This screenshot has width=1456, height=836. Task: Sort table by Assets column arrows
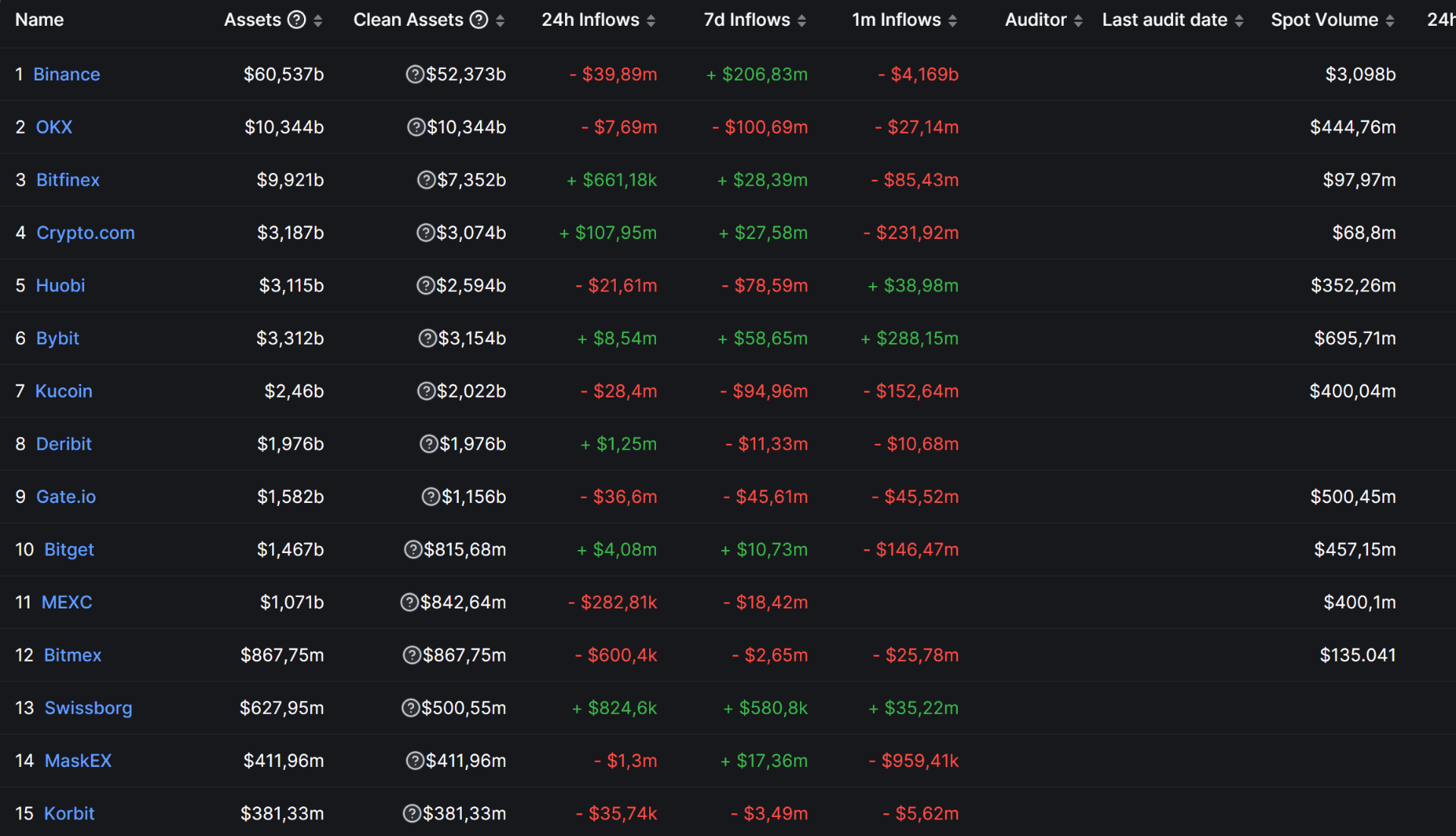(318, 20)
